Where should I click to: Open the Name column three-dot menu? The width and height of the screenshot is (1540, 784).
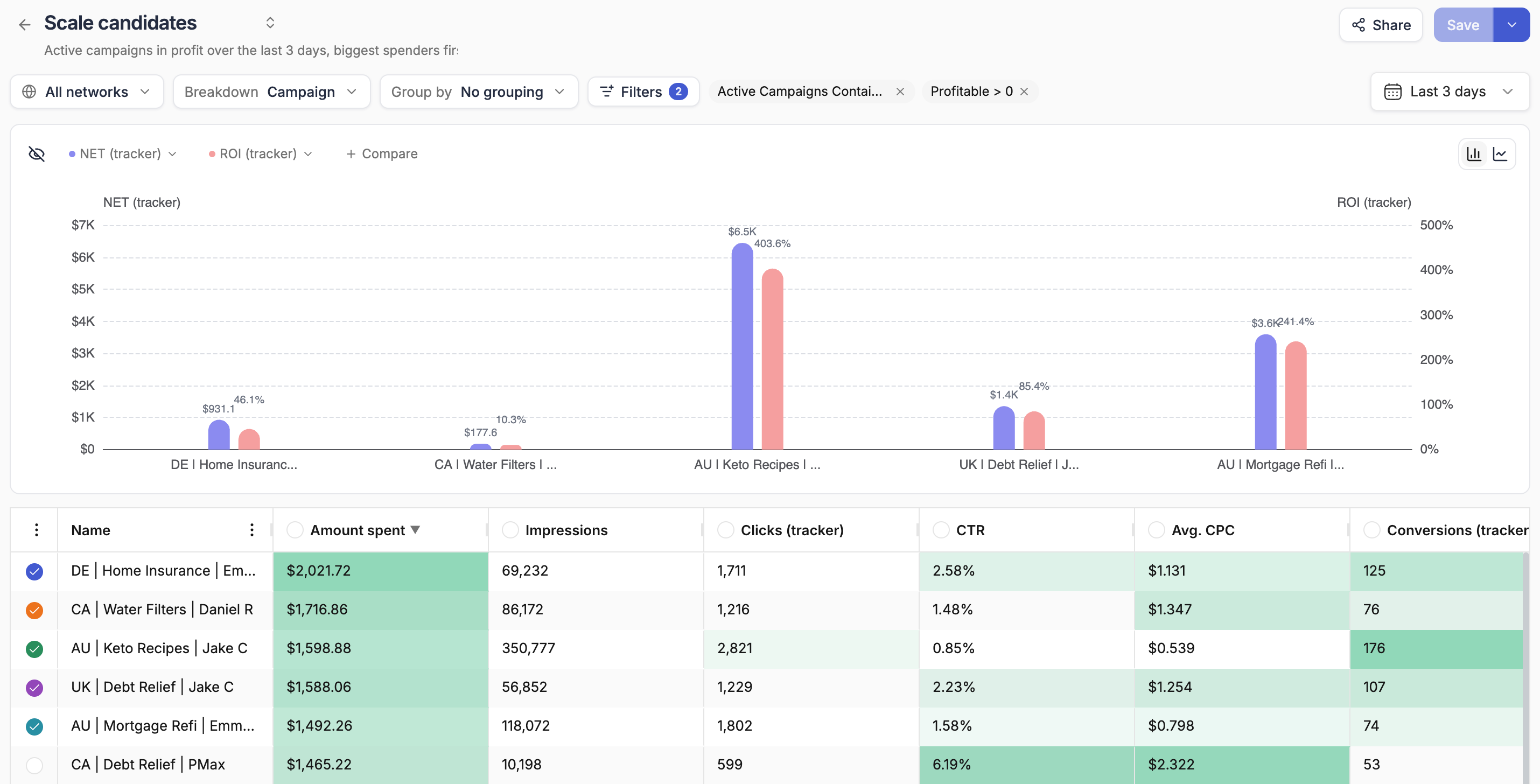tap(252, 530)
